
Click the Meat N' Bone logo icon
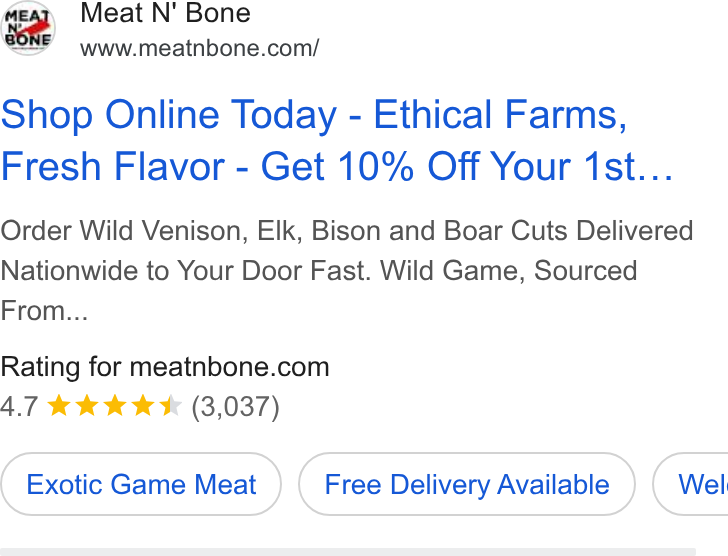pyautogui.click(x=28, y=28)
